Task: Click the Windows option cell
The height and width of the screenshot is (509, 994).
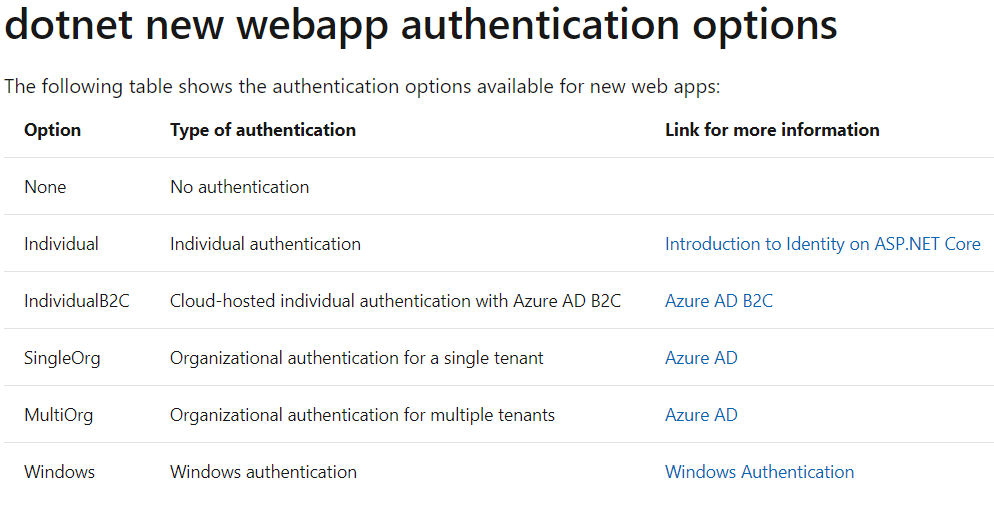Action: coord(59,472)
